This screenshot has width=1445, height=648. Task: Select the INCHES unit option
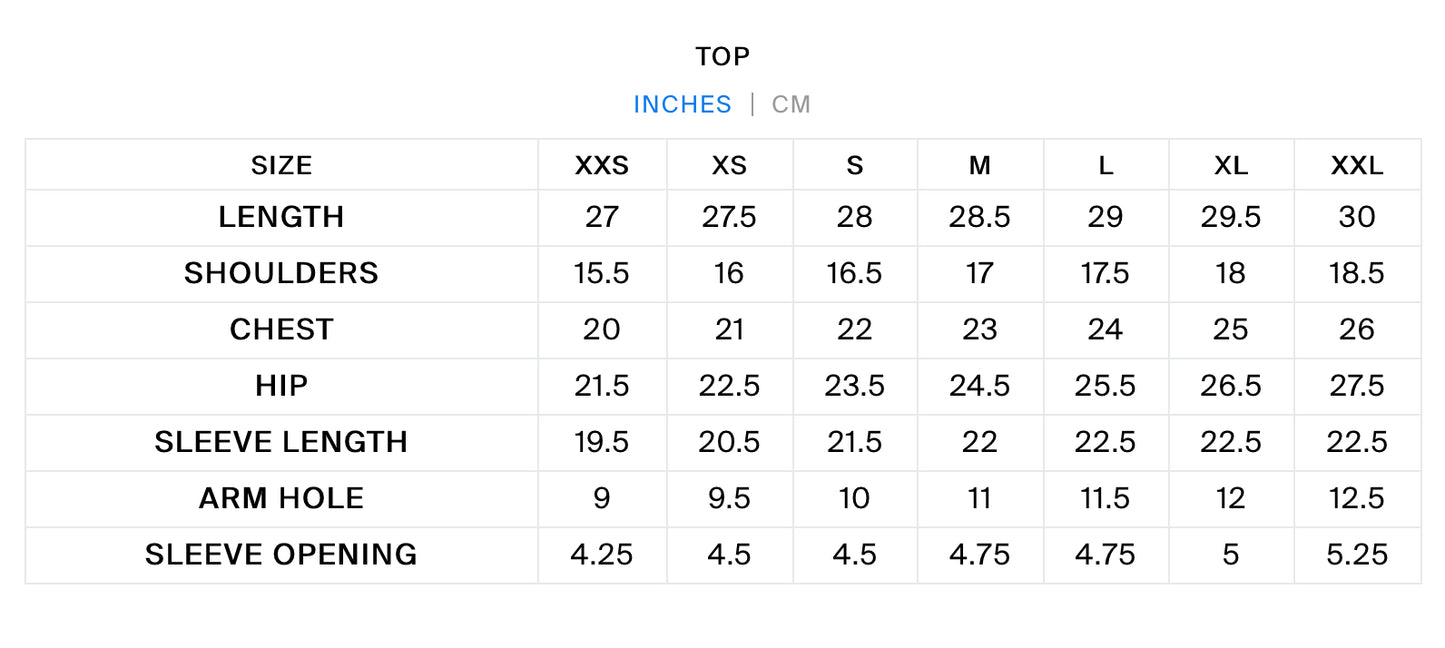coord(683,104)
